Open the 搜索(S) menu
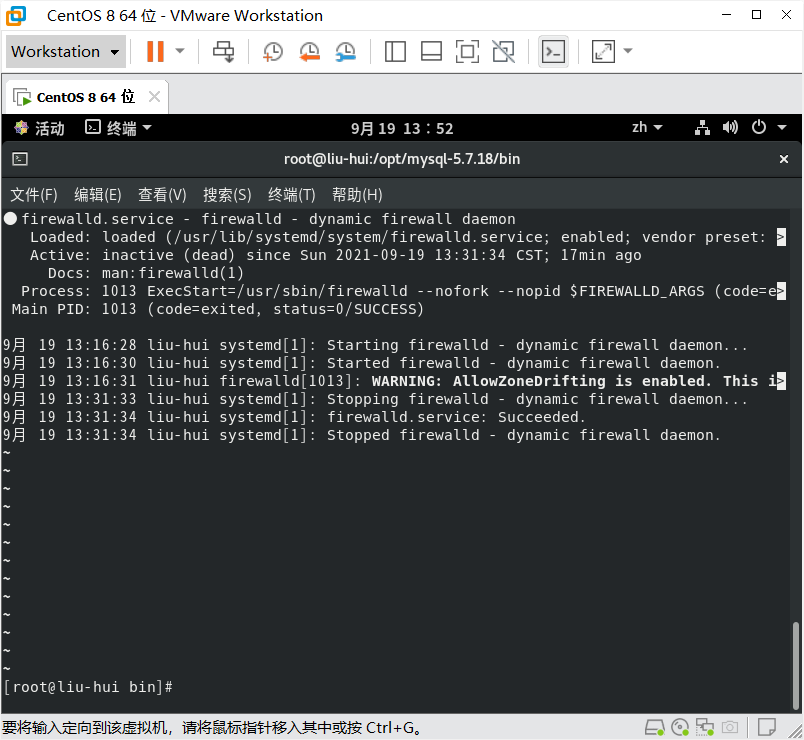 (227, 195)
